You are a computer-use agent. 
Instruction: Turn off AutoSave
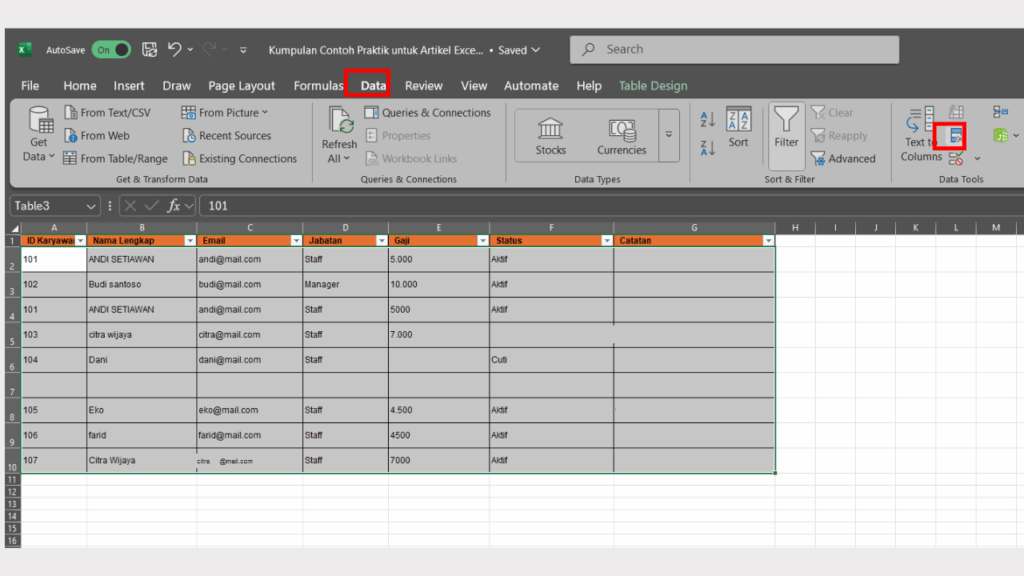110,48
